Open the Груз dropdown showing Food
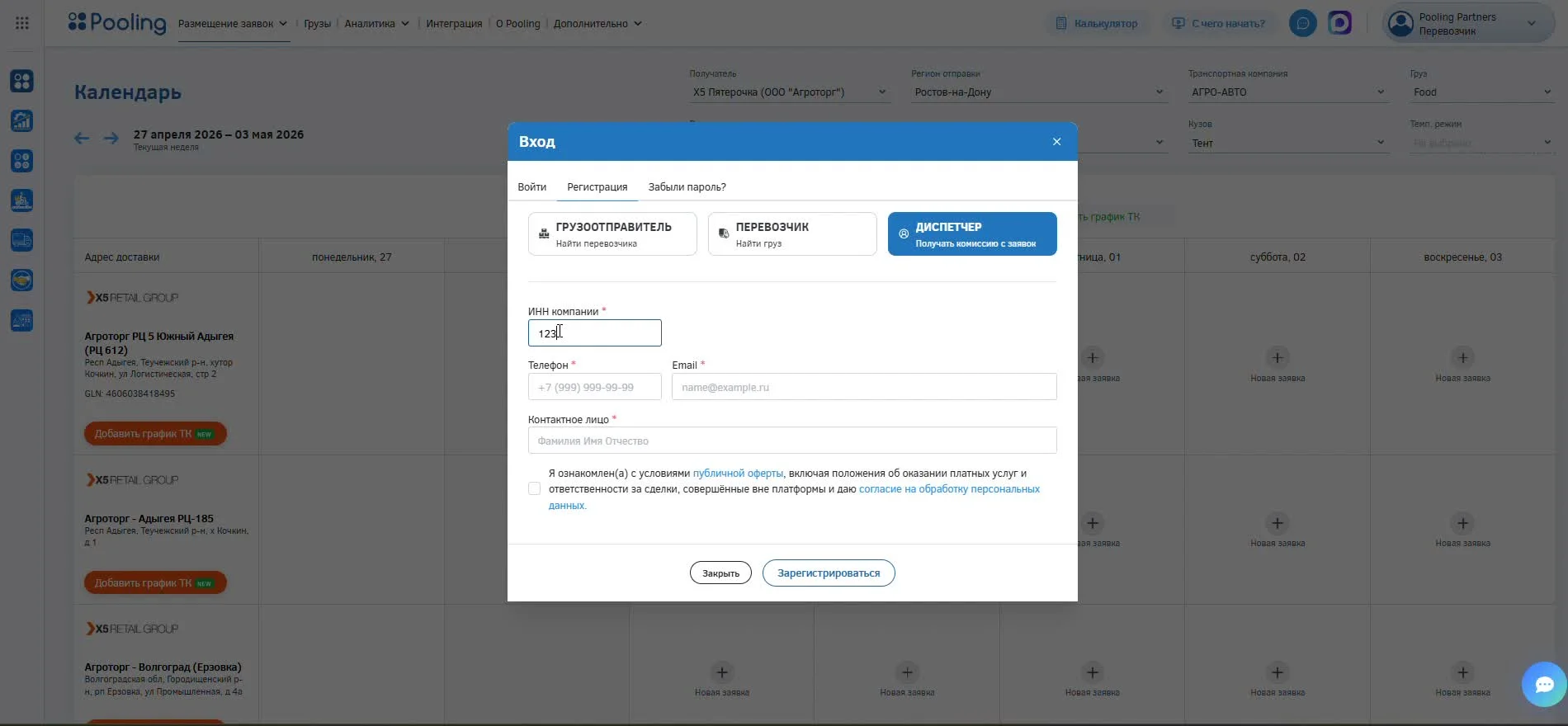Image resolution: width=1568 pixels, height=726 pixels. pos(1482,92)
